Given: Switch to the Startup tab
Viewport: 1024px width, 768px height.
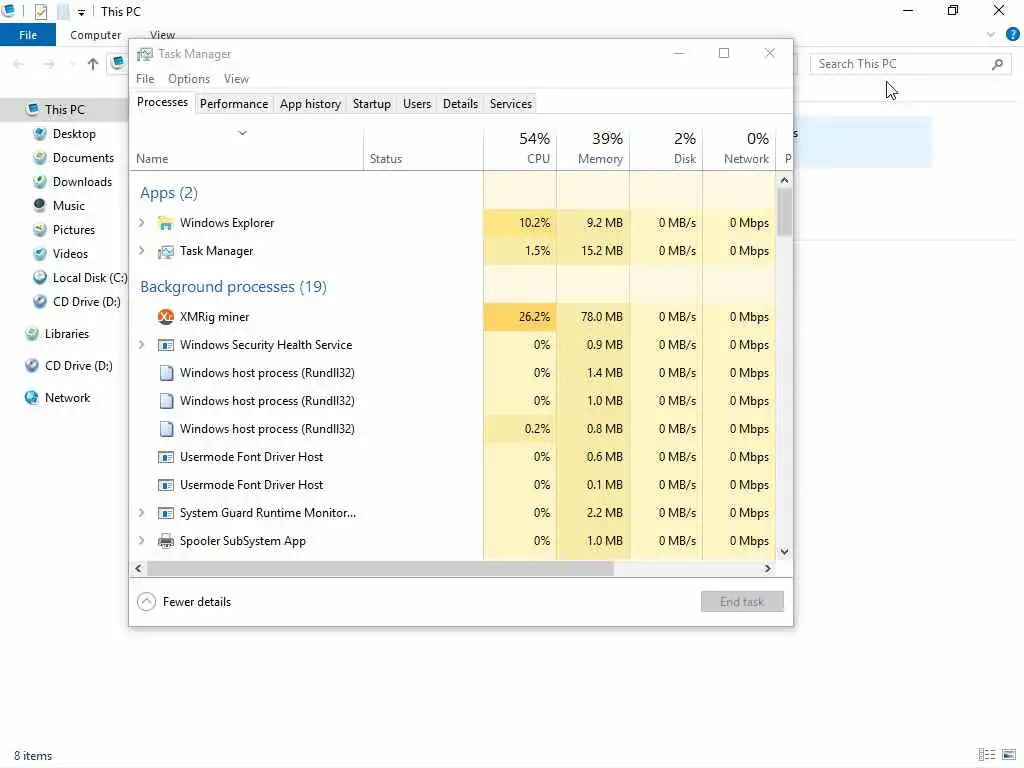Looking at the screenshot, I should 372,104.
